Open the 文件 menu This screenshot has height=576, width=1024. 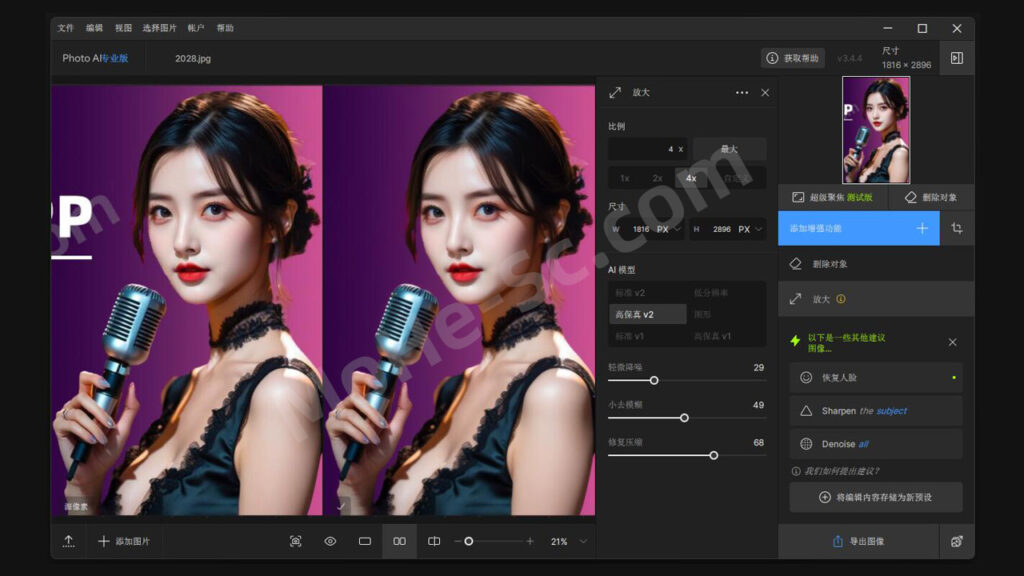coord(66,28)
